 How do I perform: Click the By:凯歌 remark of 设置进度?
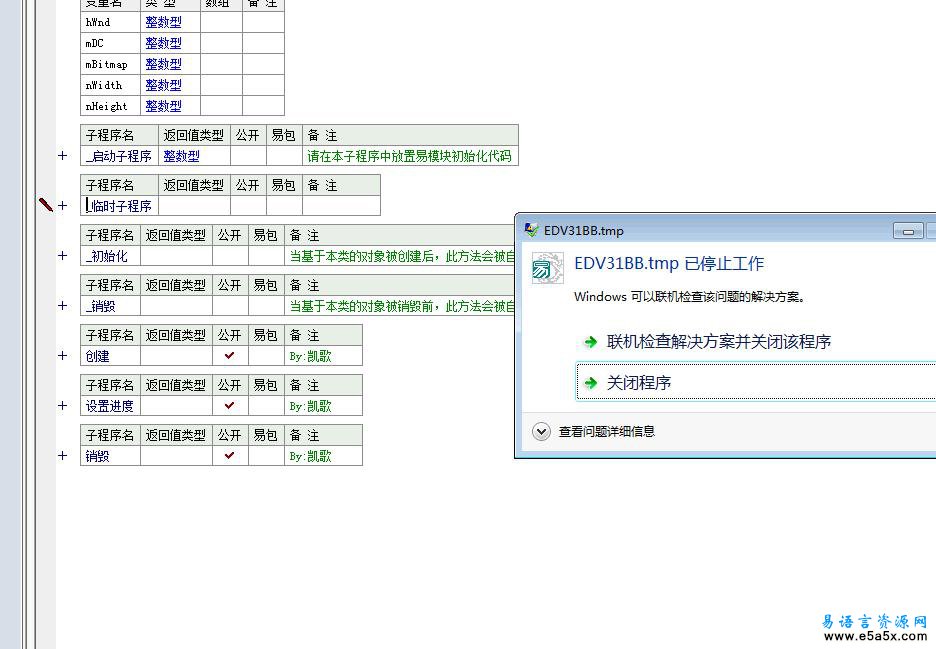pos(310,407)
